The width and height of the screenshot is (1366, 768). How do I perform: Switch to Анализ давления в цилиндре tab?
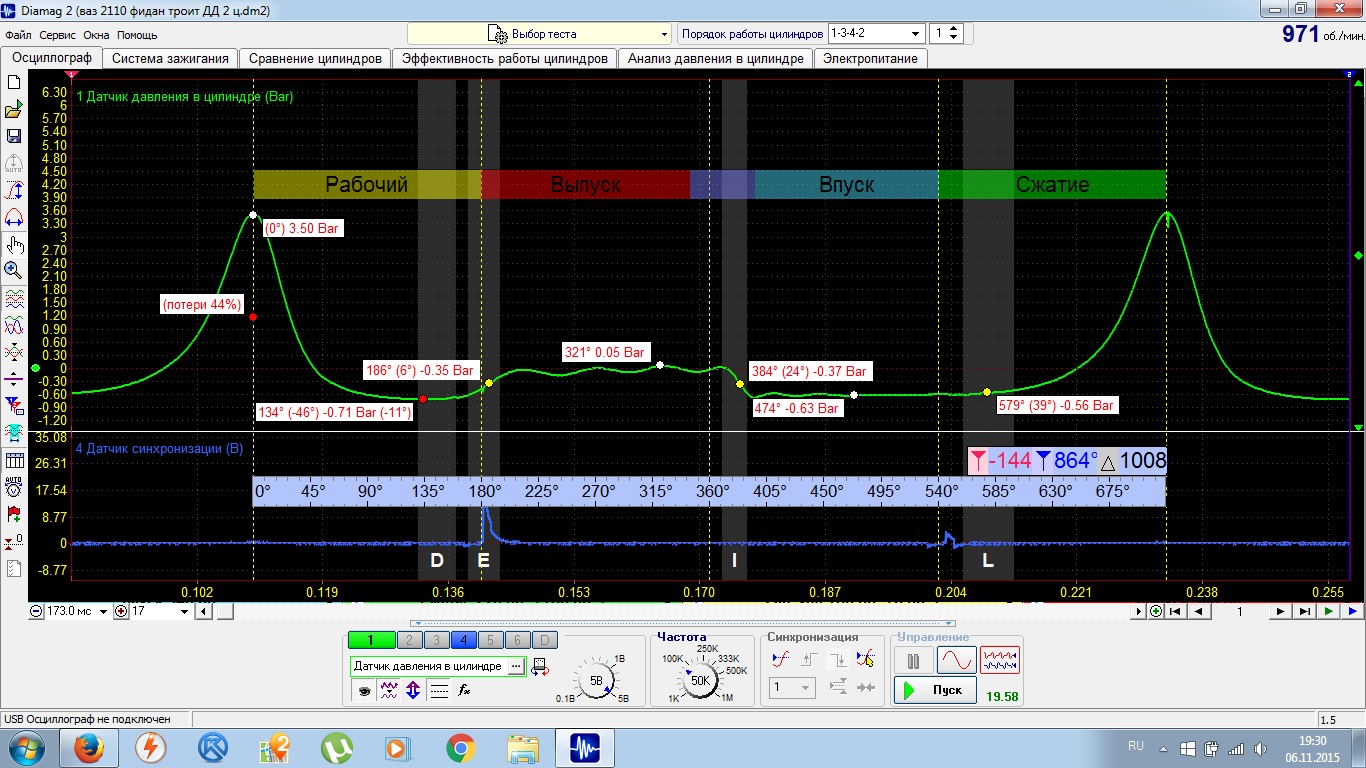[x=716, y=58]
